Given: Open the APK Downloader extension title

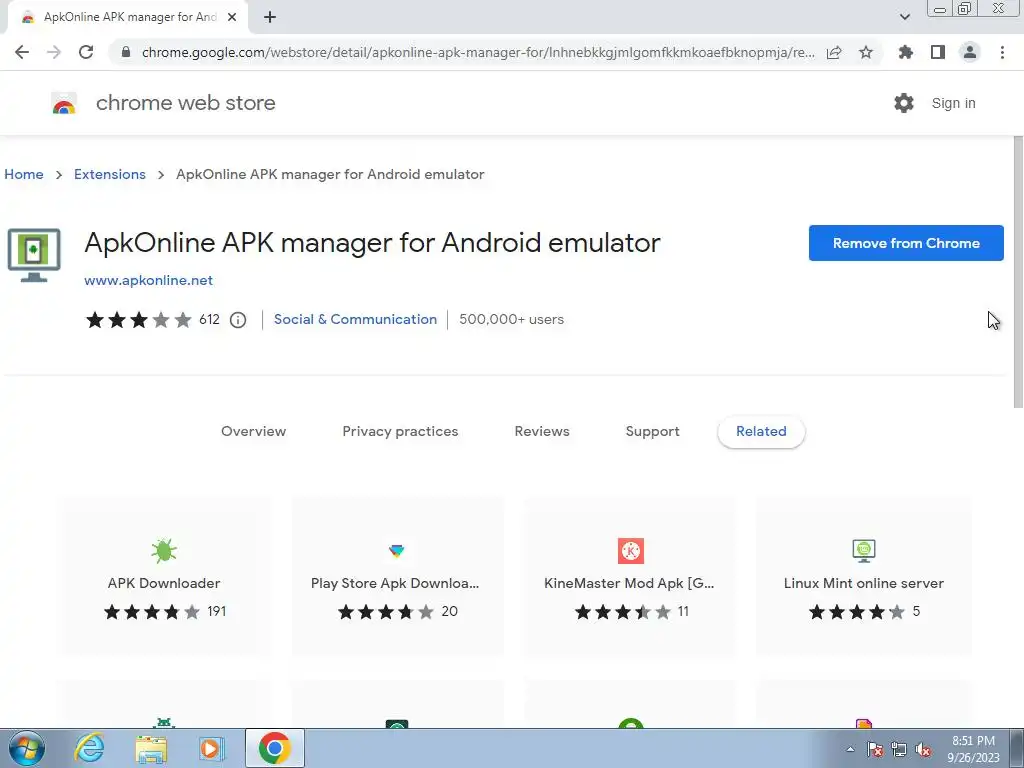Looking at the screenshot, I should 164,583.
